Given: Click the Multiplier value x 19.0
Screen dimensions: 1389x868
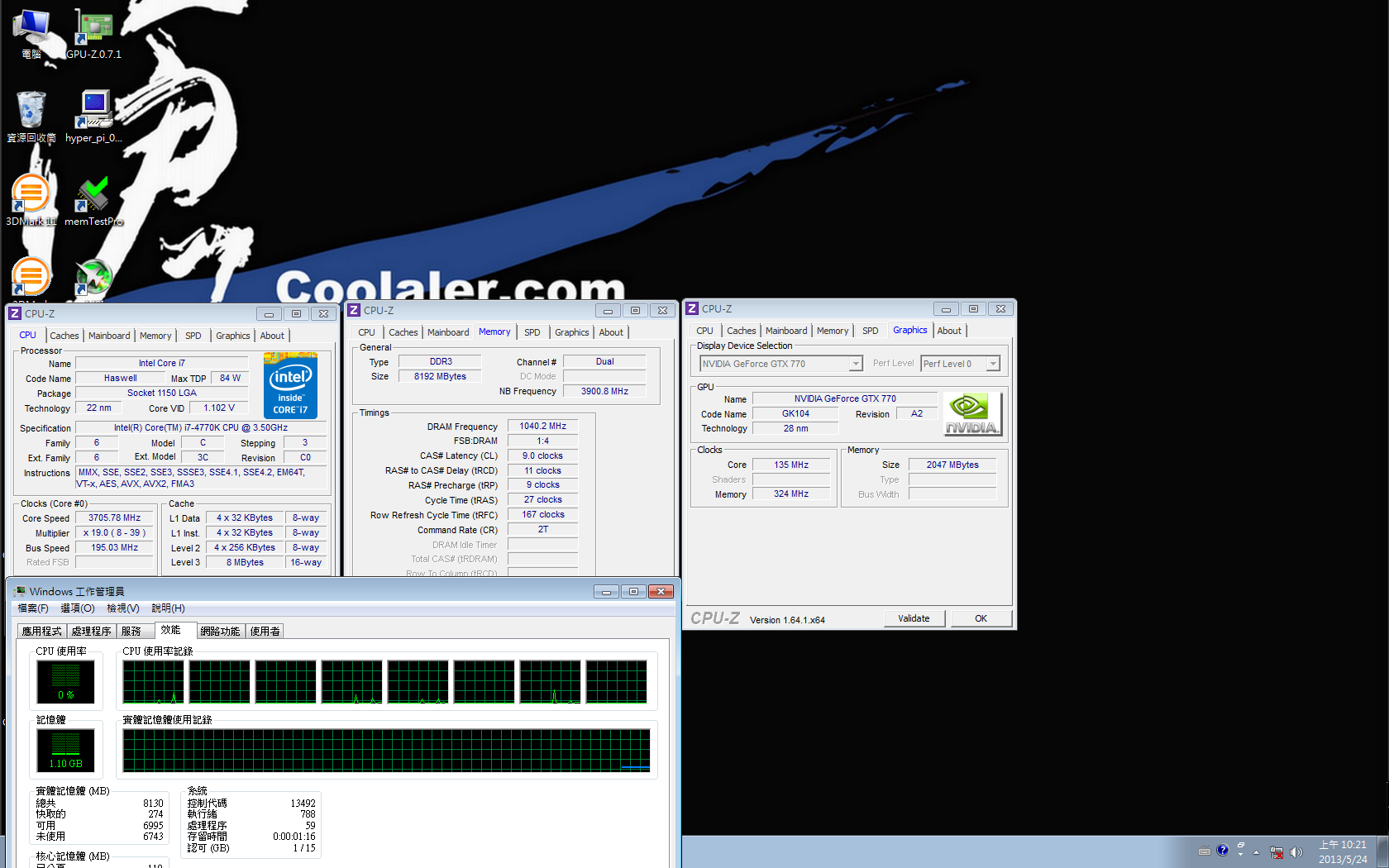Looking at the screenshot, I should [x=115, y=533].
